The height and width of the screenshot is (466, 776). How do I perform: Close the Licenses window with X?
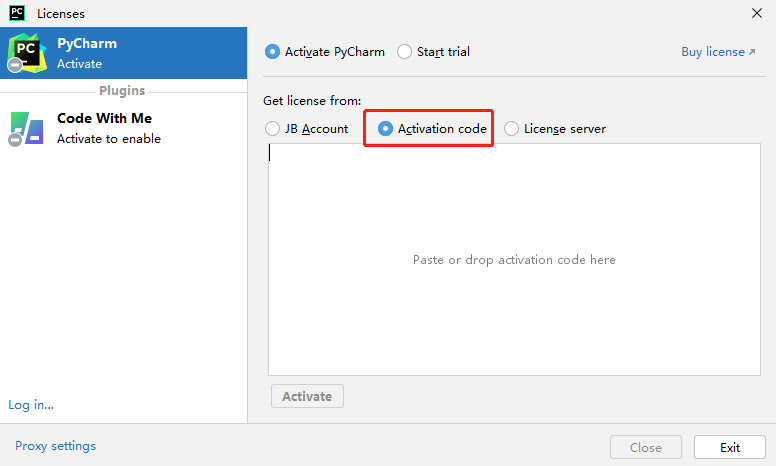(x=757, y=14)
